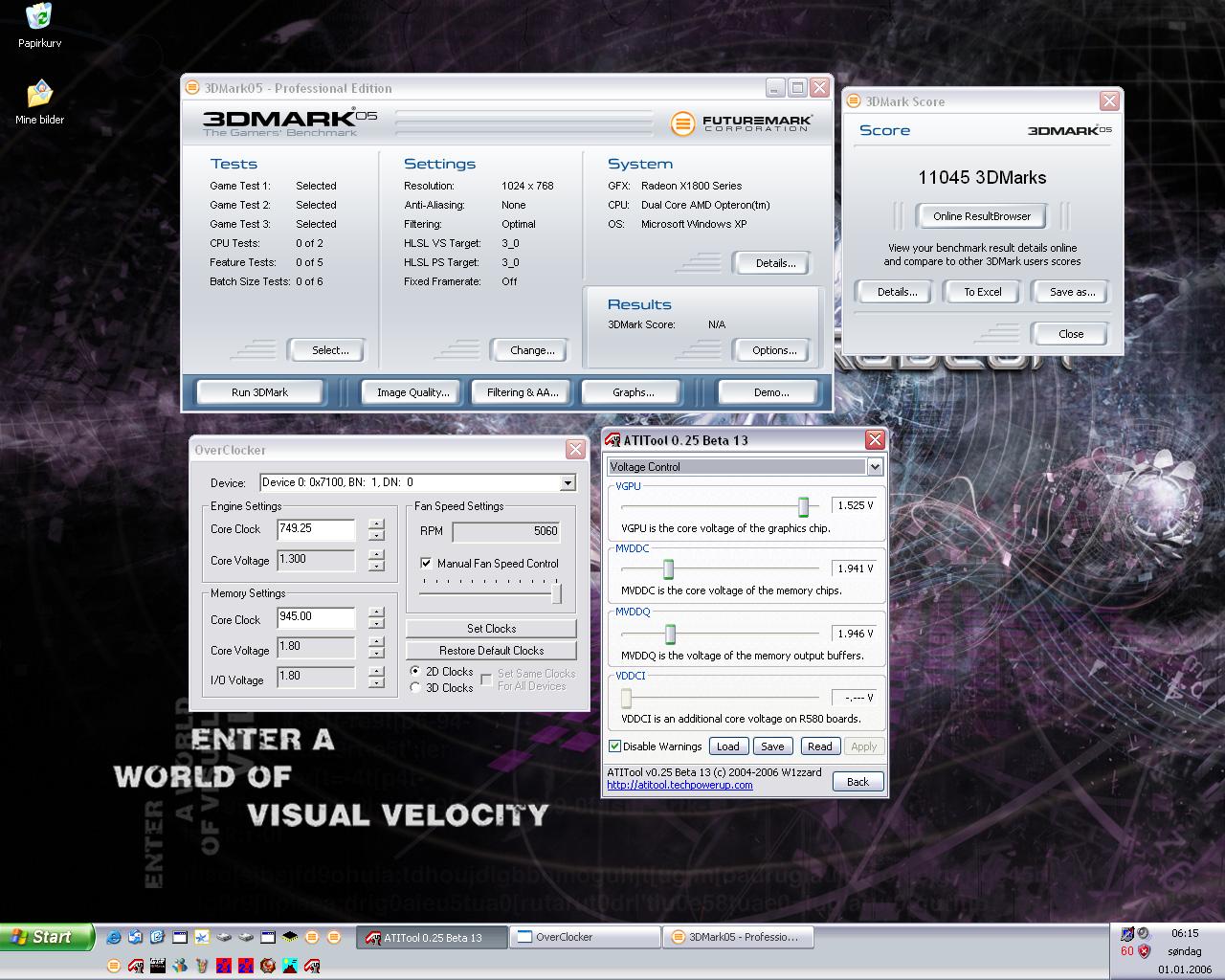Image resolution: width=1225 pixels, height=980 pixels.
Task: Click Read in ATITool voltage panel
Action: [x=820, y=746]
